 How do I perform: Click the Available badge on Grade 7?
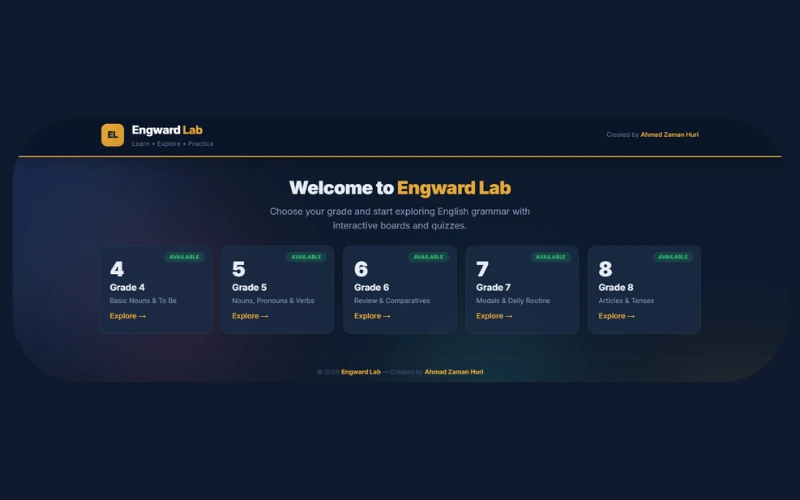[x=551, y=257]
